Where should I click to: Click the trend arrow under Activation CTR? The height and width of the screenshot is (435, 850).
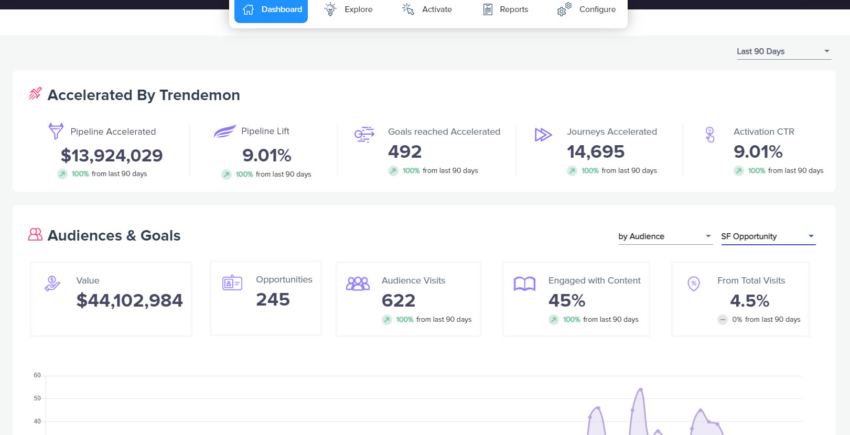pyautogui.click(x=738, y=171)
